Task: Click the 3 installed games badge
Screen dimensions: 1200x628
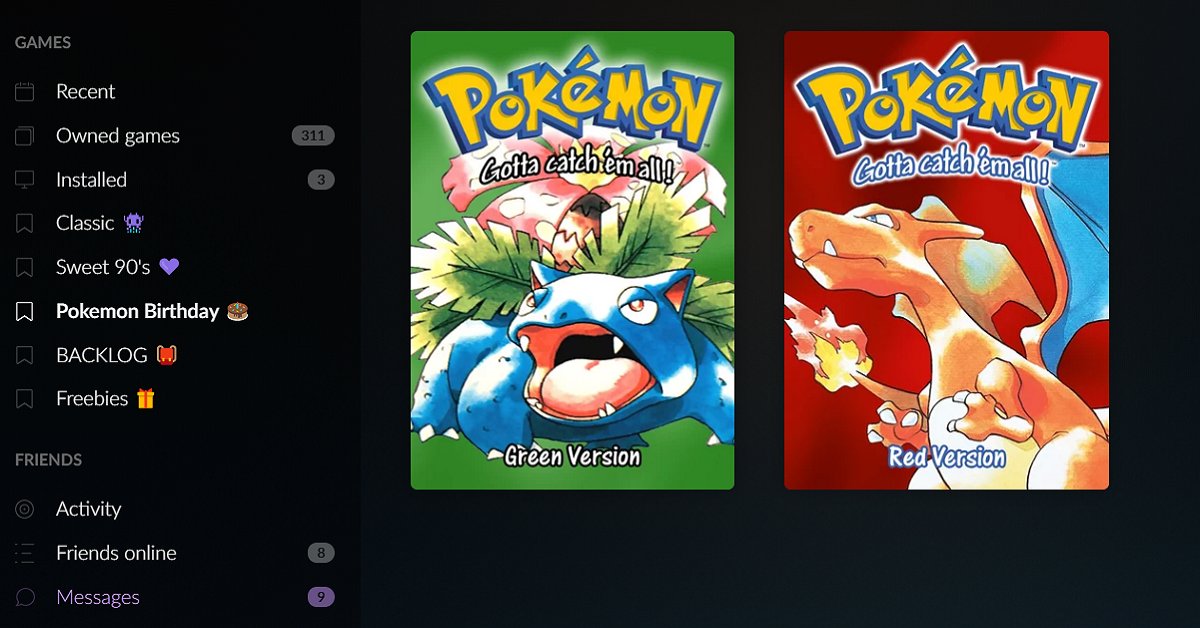Action: coord(321,180)
